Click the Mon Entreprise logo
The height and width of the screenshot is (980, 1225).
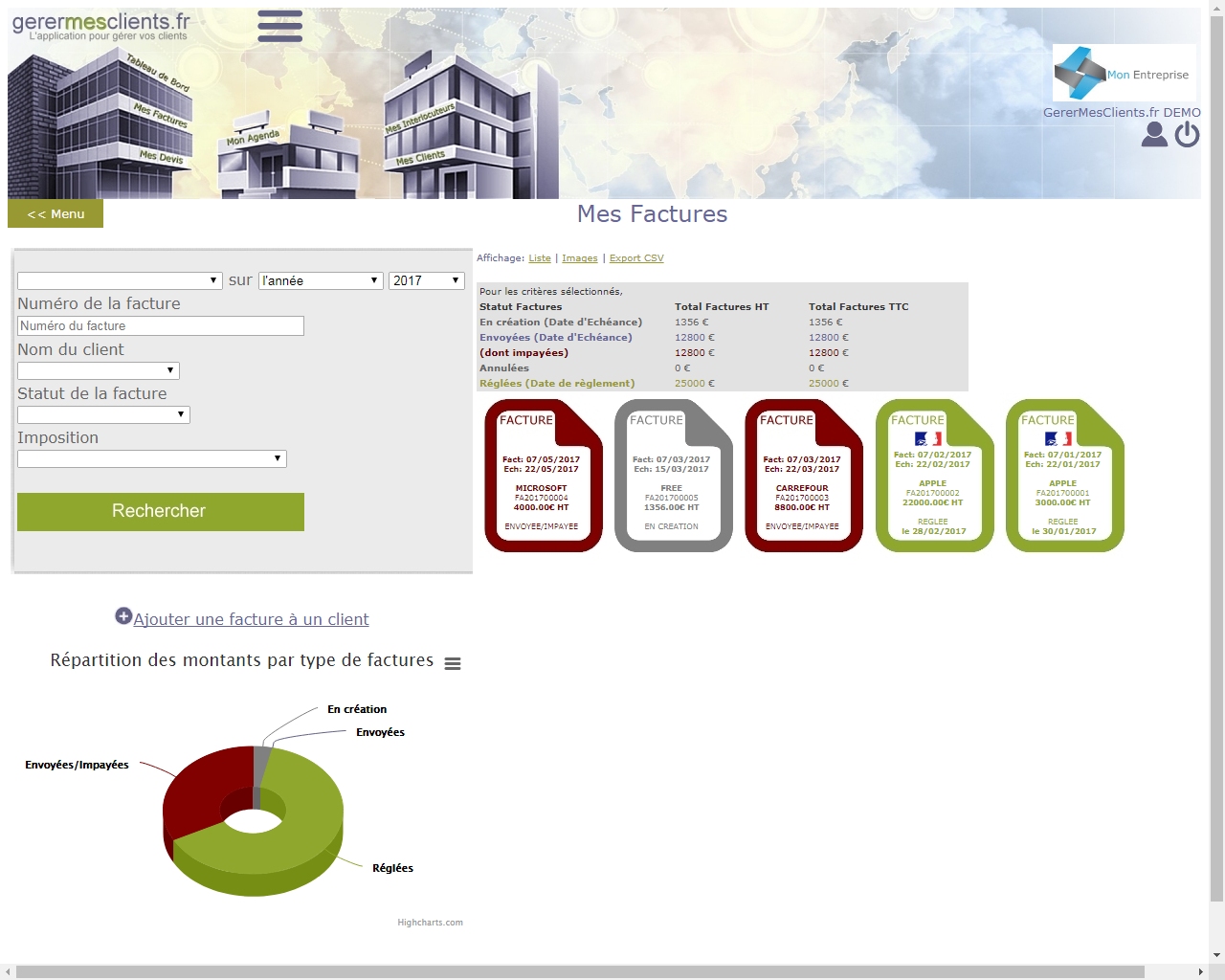tap(1124, 73)
